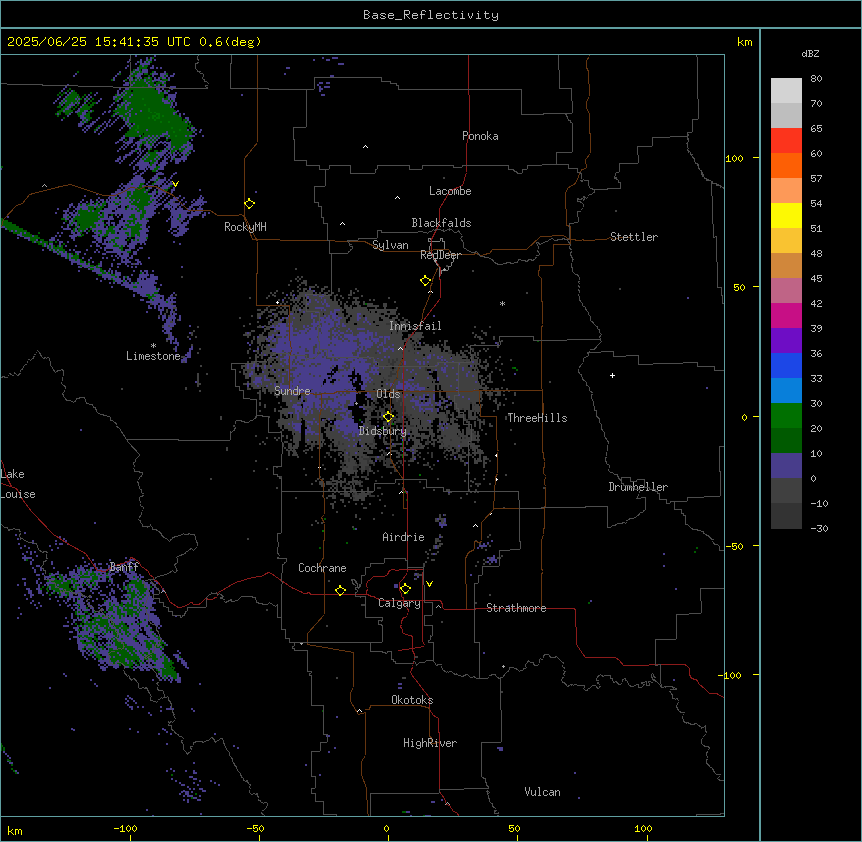Click the Blackfalds city label
Viewport: 862px width, 842px height.
441,223
